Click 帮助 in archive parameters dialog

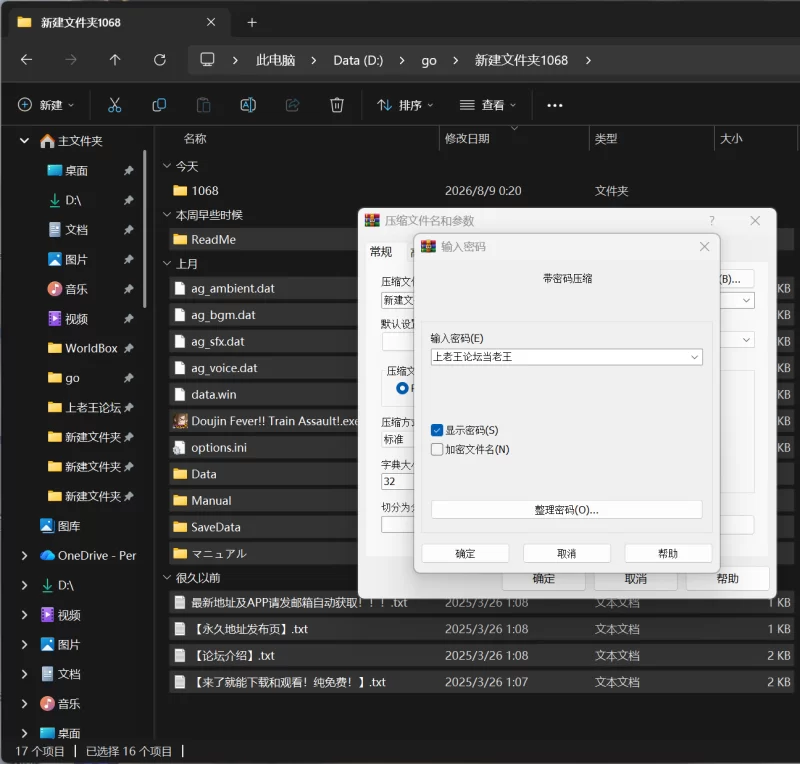click(727, 578)
